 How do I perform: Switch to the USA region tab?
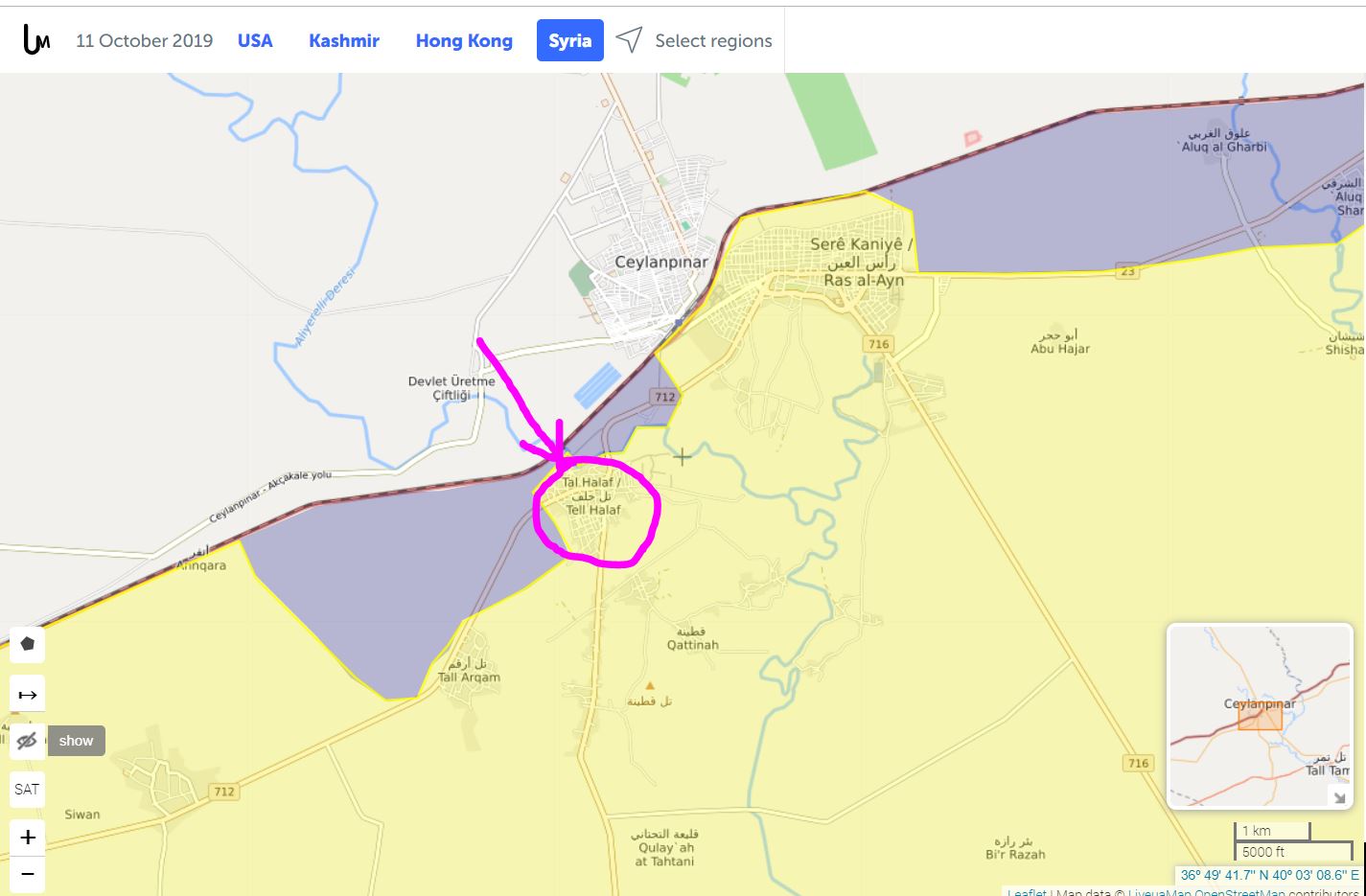tap(255, 40)
